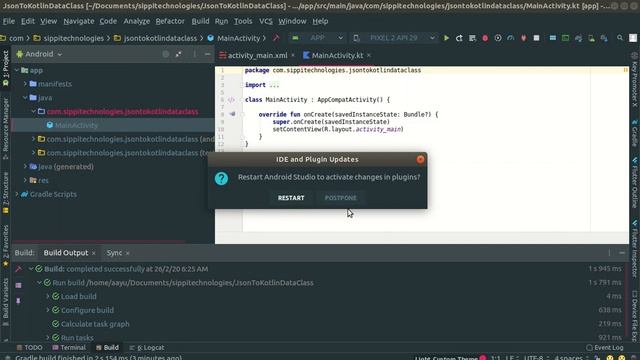The image size is (640, 360).
Task: Click the Project panel gear options icon
Action: click(194, 54)
